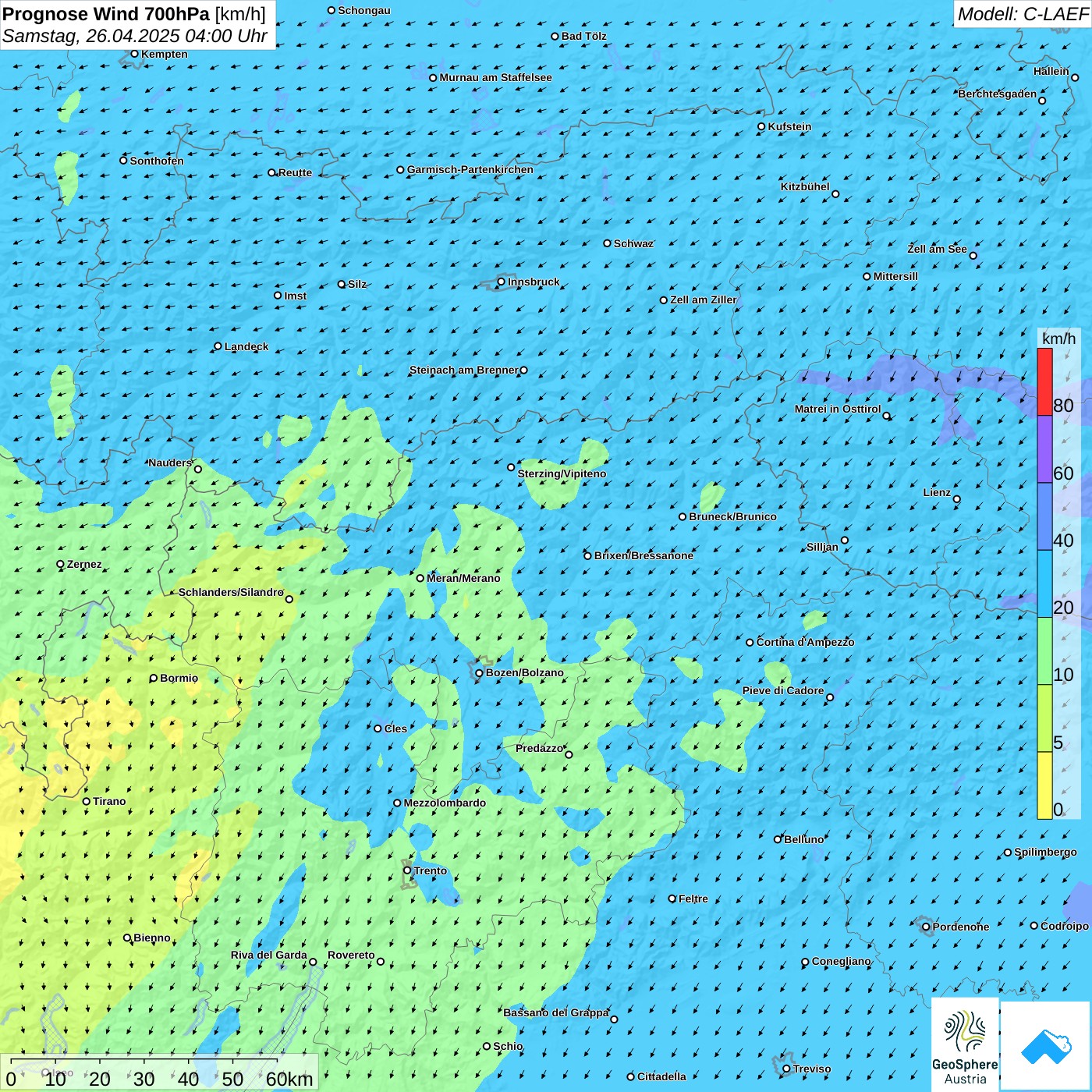Click the Berchtesgaden label
The height and width of the screenshot is (1092, 1092).
tap(998, 94)
